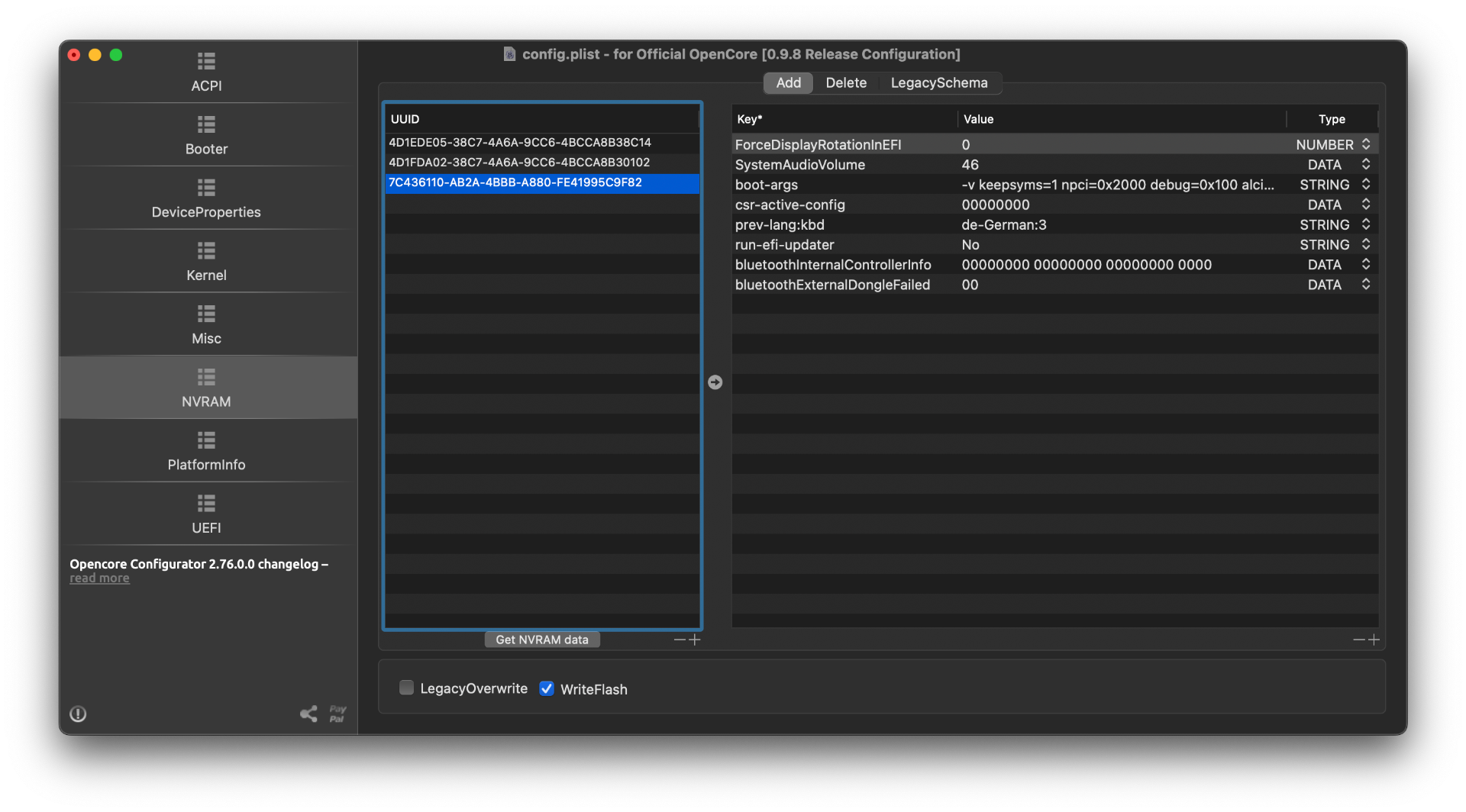Click the share icon in the sidebar
This screenshot has width=1466, height=812.
tap(308, 714)
